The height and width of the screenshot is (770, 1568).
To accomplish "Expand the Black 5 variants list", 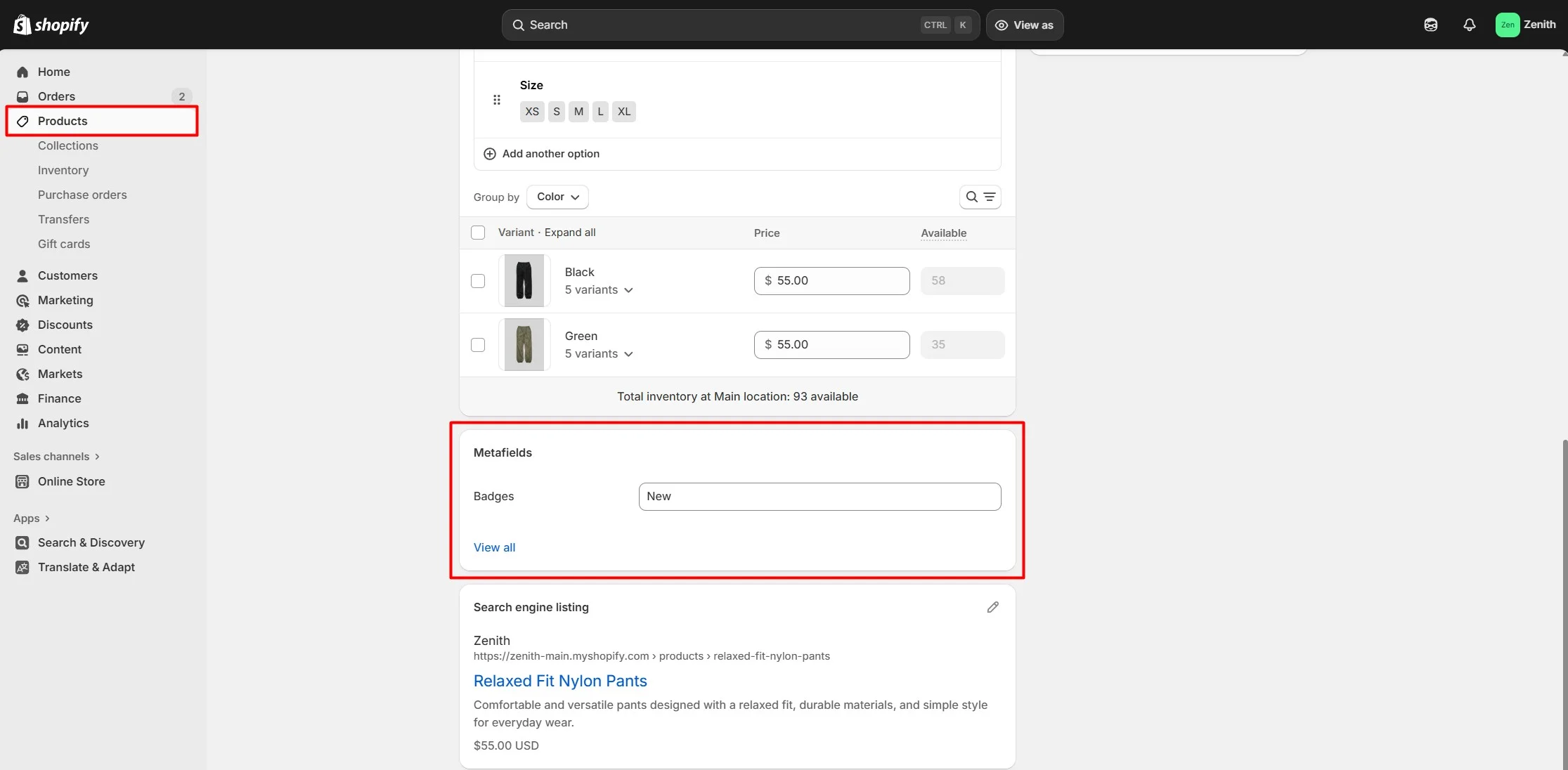I will pyautogui.click(x=599, y=290).
